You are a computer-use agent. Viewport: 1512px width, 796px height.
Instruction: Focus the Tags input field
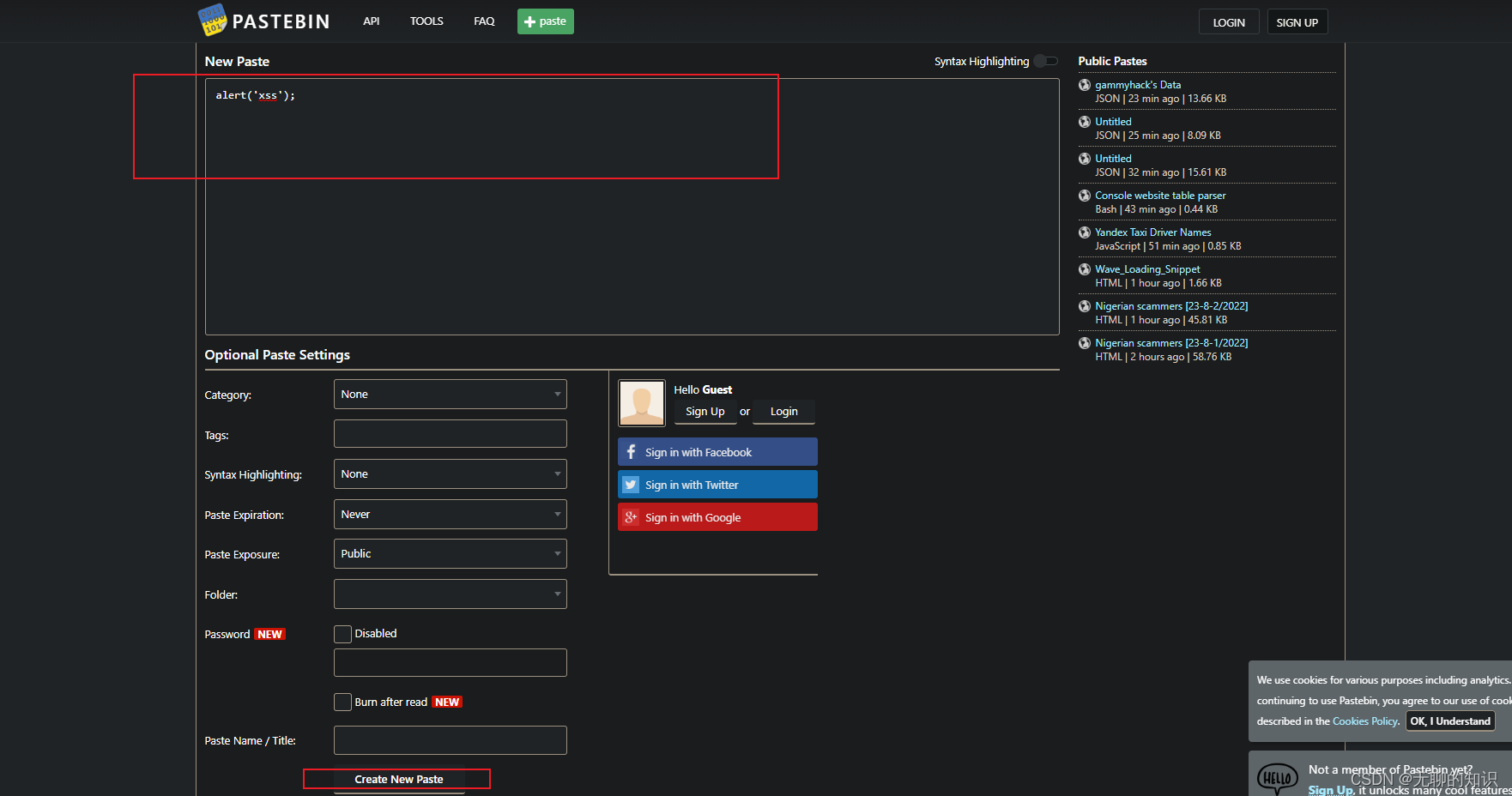click(451, 434)
